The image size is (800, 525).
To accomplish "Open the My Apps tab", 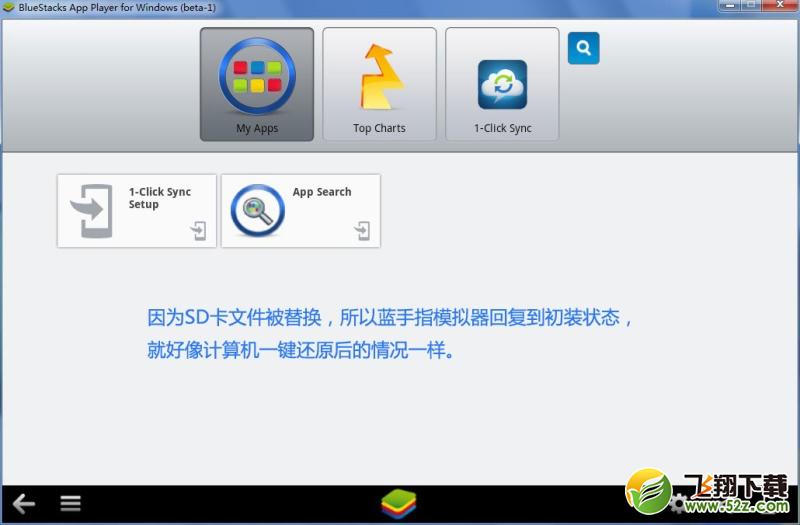I will (x=257, y=84).
